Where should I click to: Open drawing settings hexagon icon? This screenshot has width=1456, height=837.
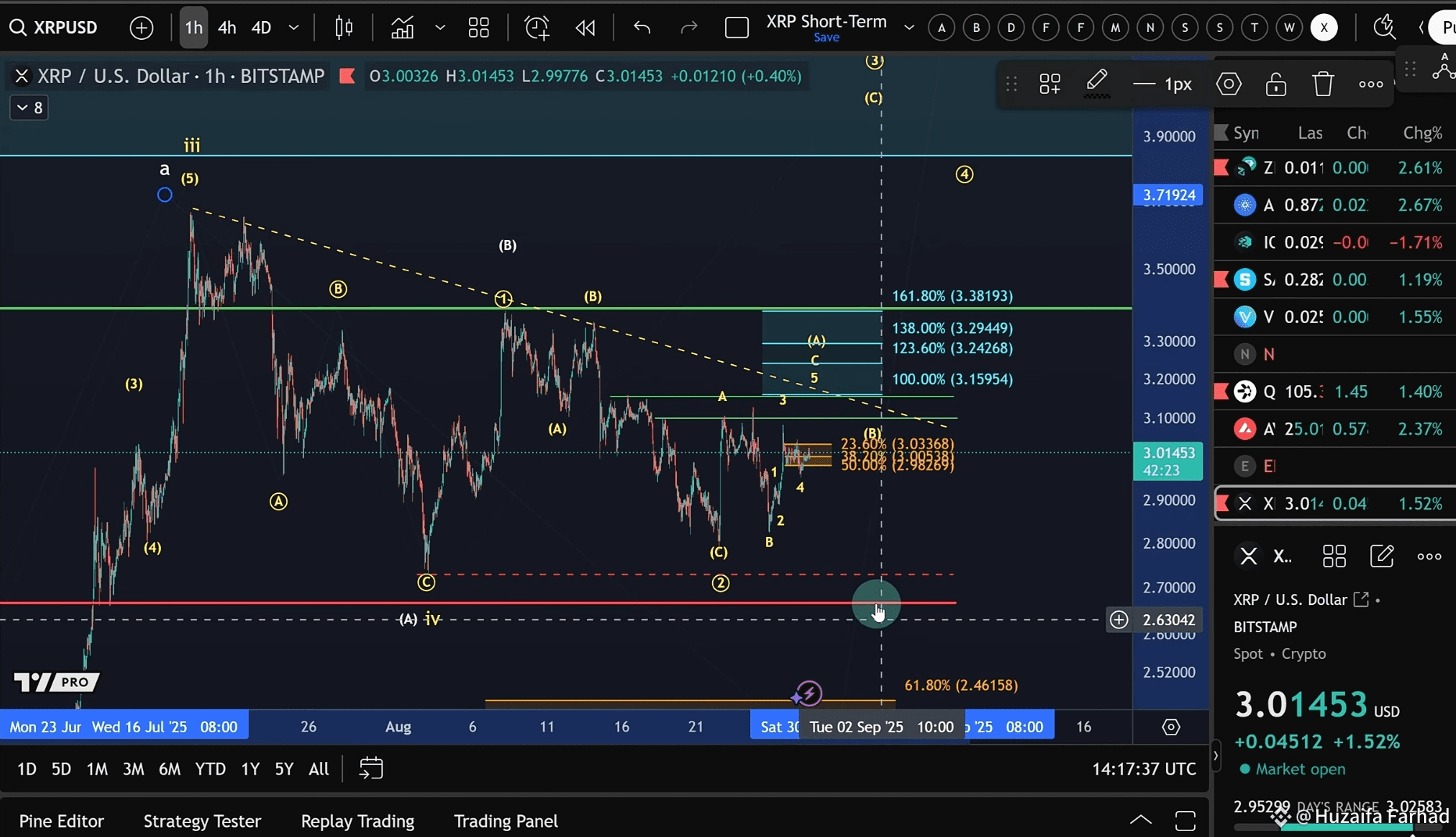pos(1229,84)
